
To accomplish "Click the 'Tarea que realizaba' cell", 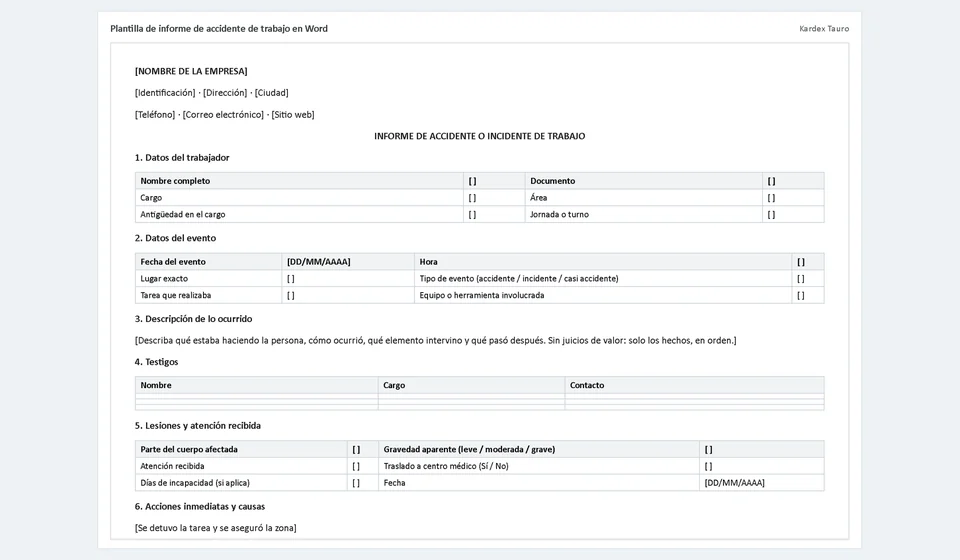I will [x=208, y=295].
